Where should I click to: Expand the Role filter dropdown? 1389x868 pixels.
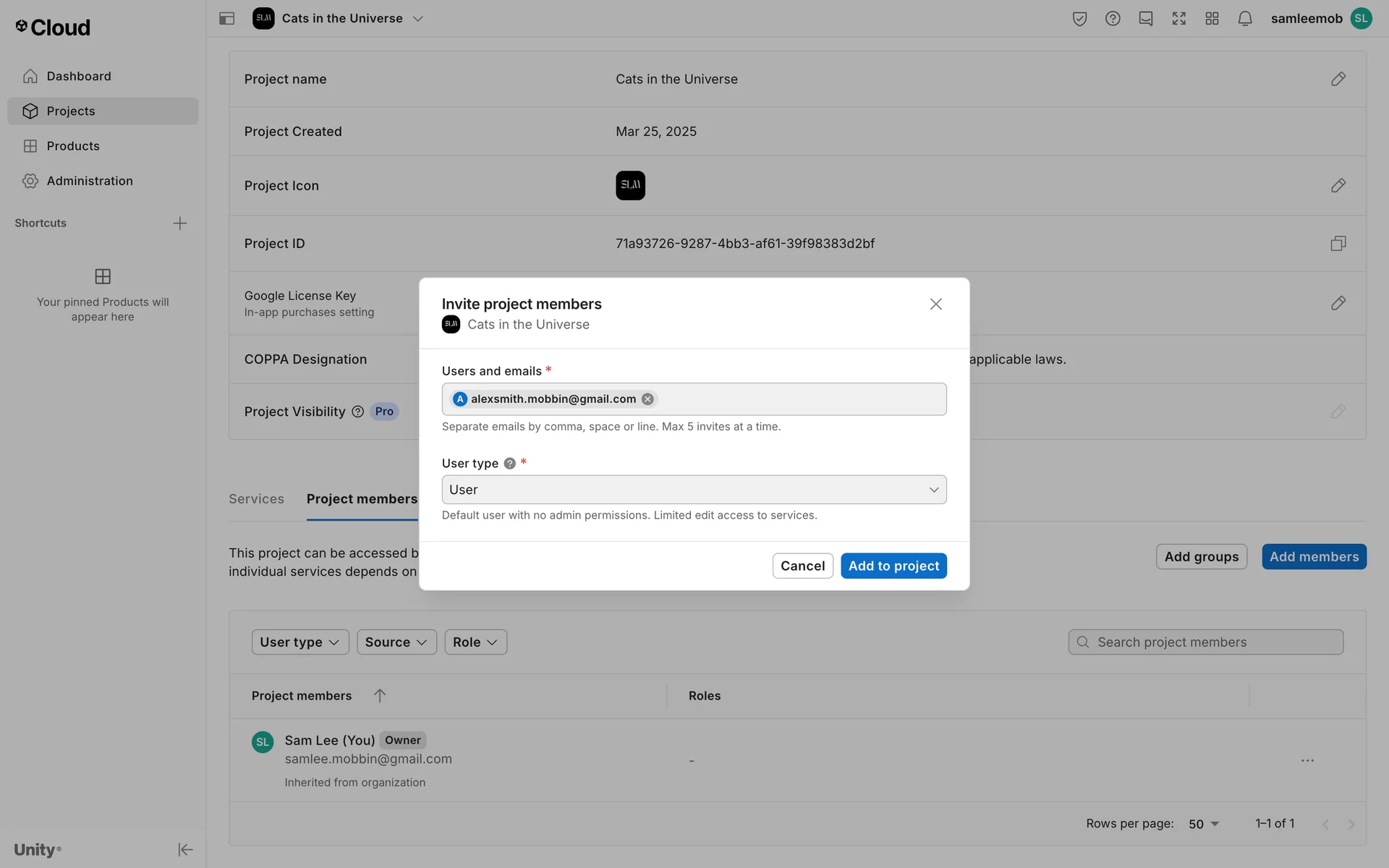coord(475,642)
